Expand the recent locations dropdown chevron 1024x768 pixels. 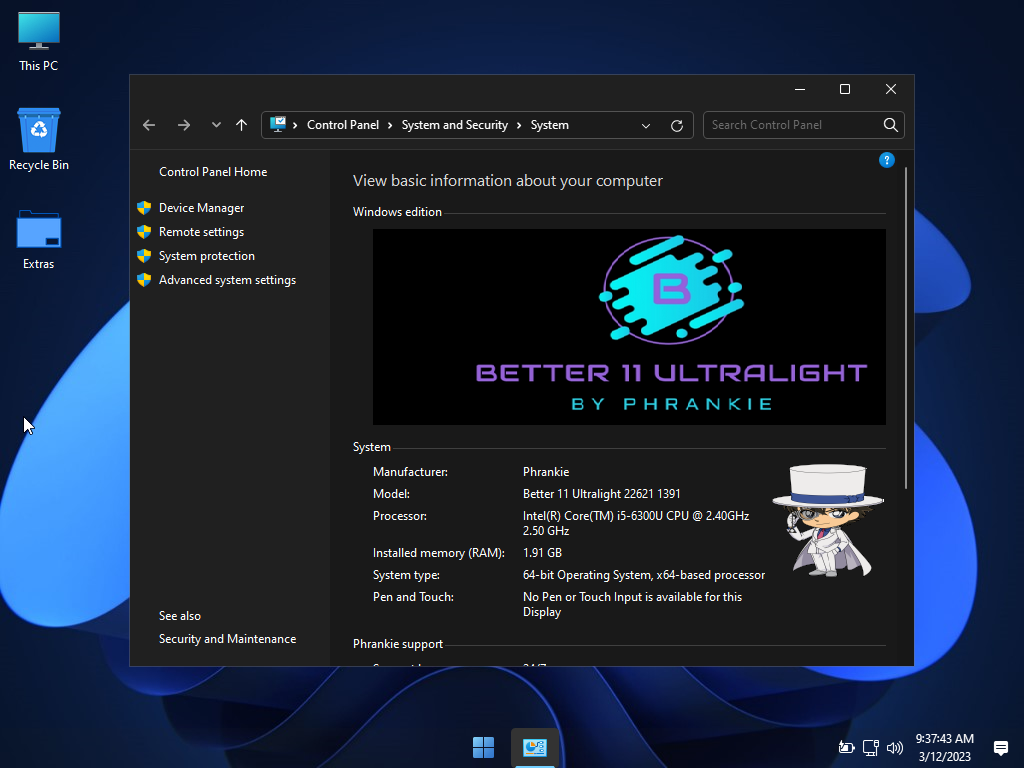(216, 125)
